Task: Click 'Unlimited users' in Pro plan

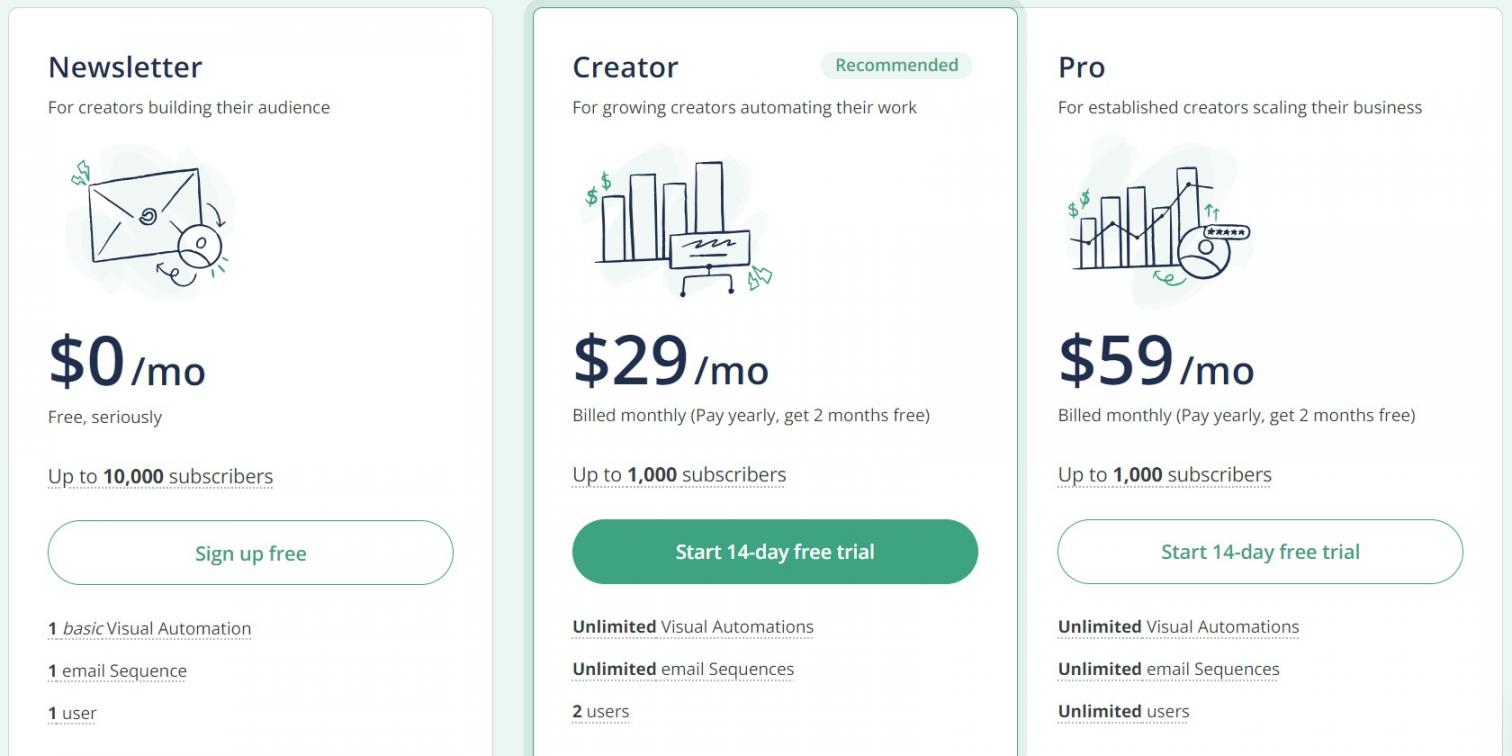Action: (x=1123, y=712)
